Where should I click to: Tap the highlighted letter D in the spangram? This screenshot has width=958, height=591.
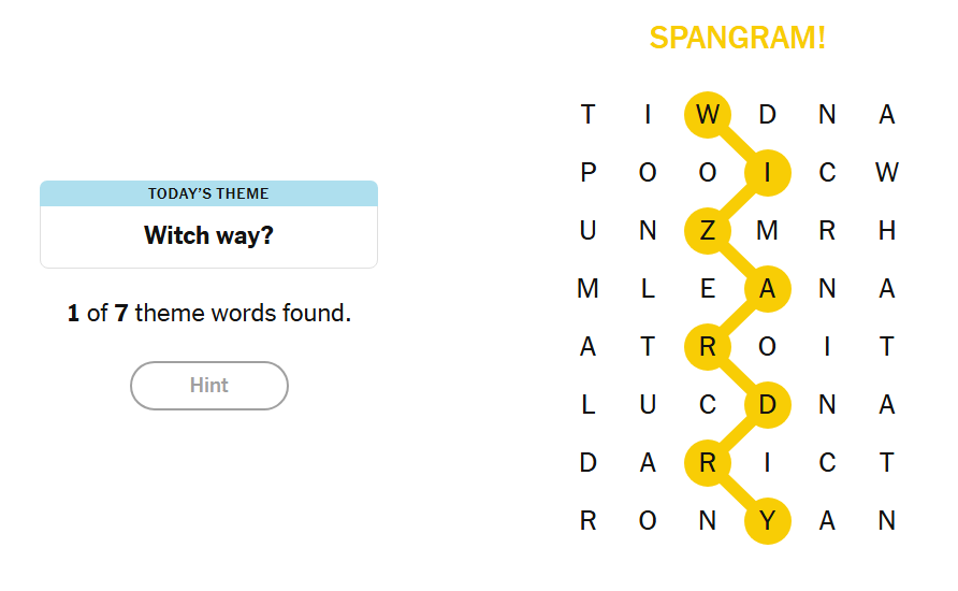[x=767, y=405]
